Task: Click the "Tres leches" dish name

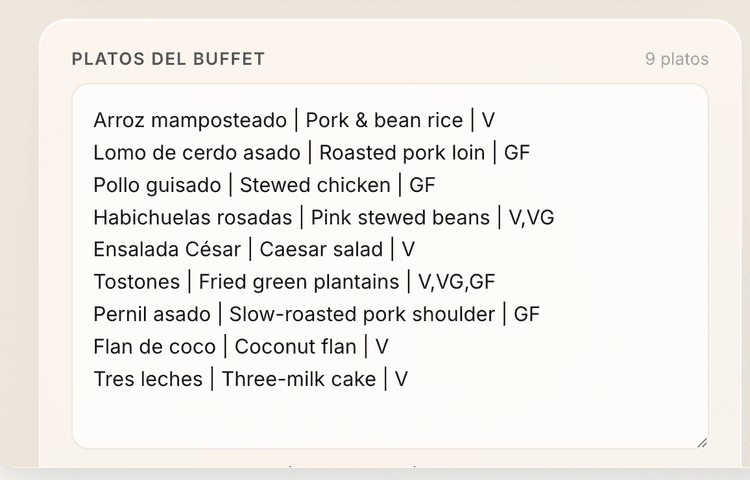Action: pyautogui.click(x=148, y=379)
